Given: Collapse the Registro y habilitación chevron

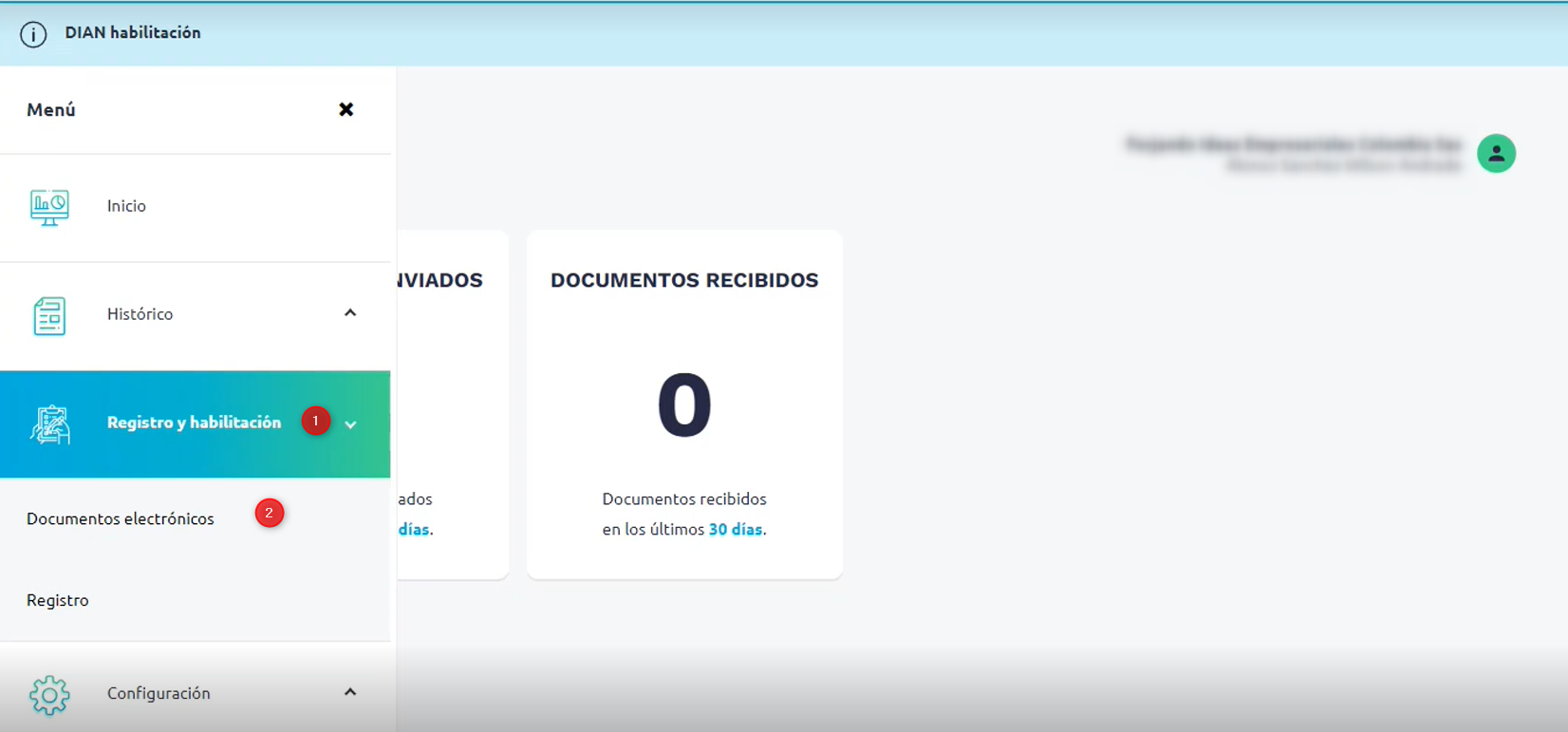Looking at the screenshot, I should pyautogui.click(x=351, y=425).
